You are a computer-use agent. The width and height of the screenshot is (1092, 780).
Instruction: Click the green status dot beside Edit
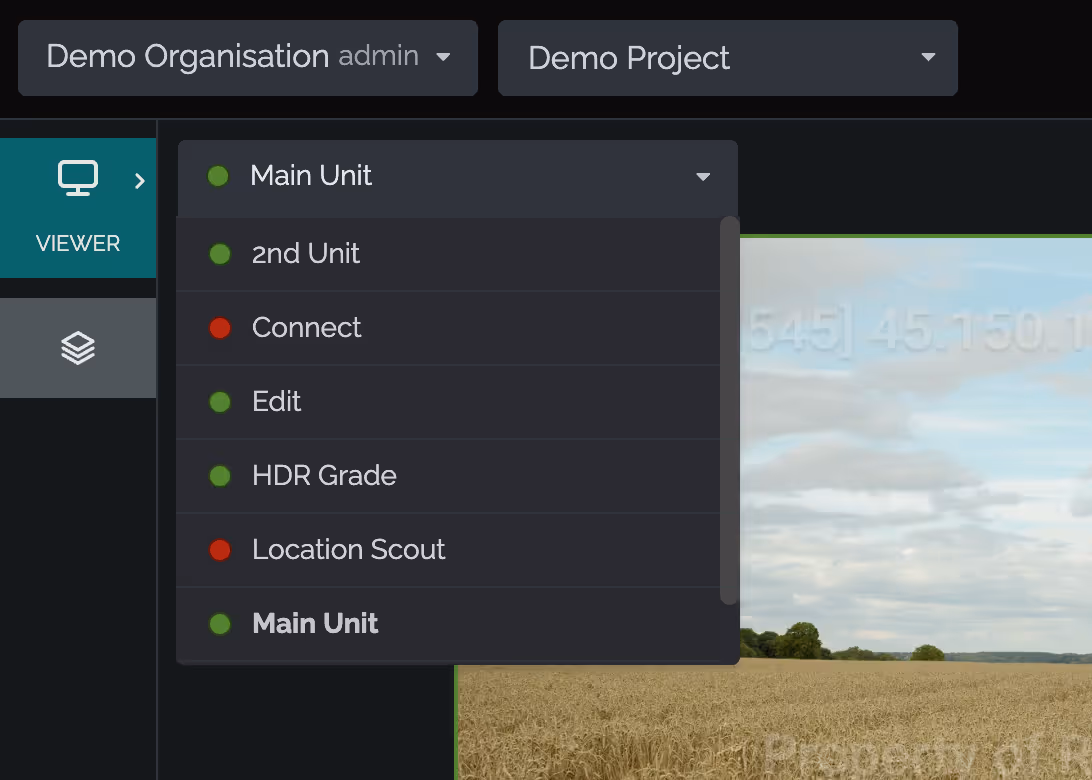point(220,402)
